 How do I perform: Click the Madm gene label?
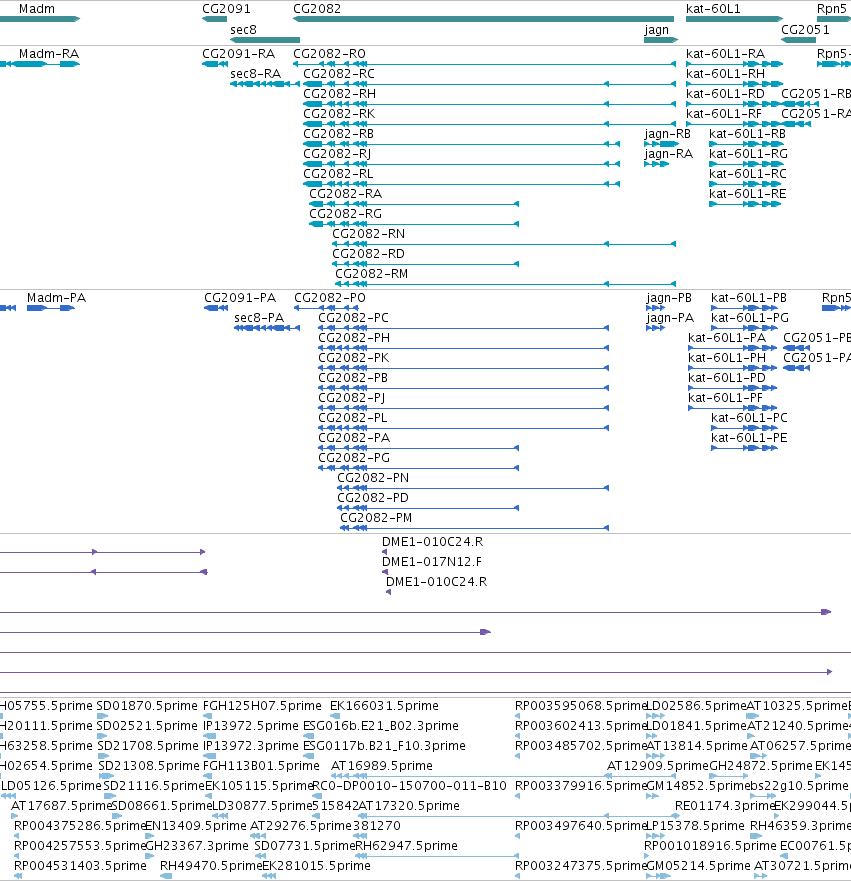pos(37,9)
